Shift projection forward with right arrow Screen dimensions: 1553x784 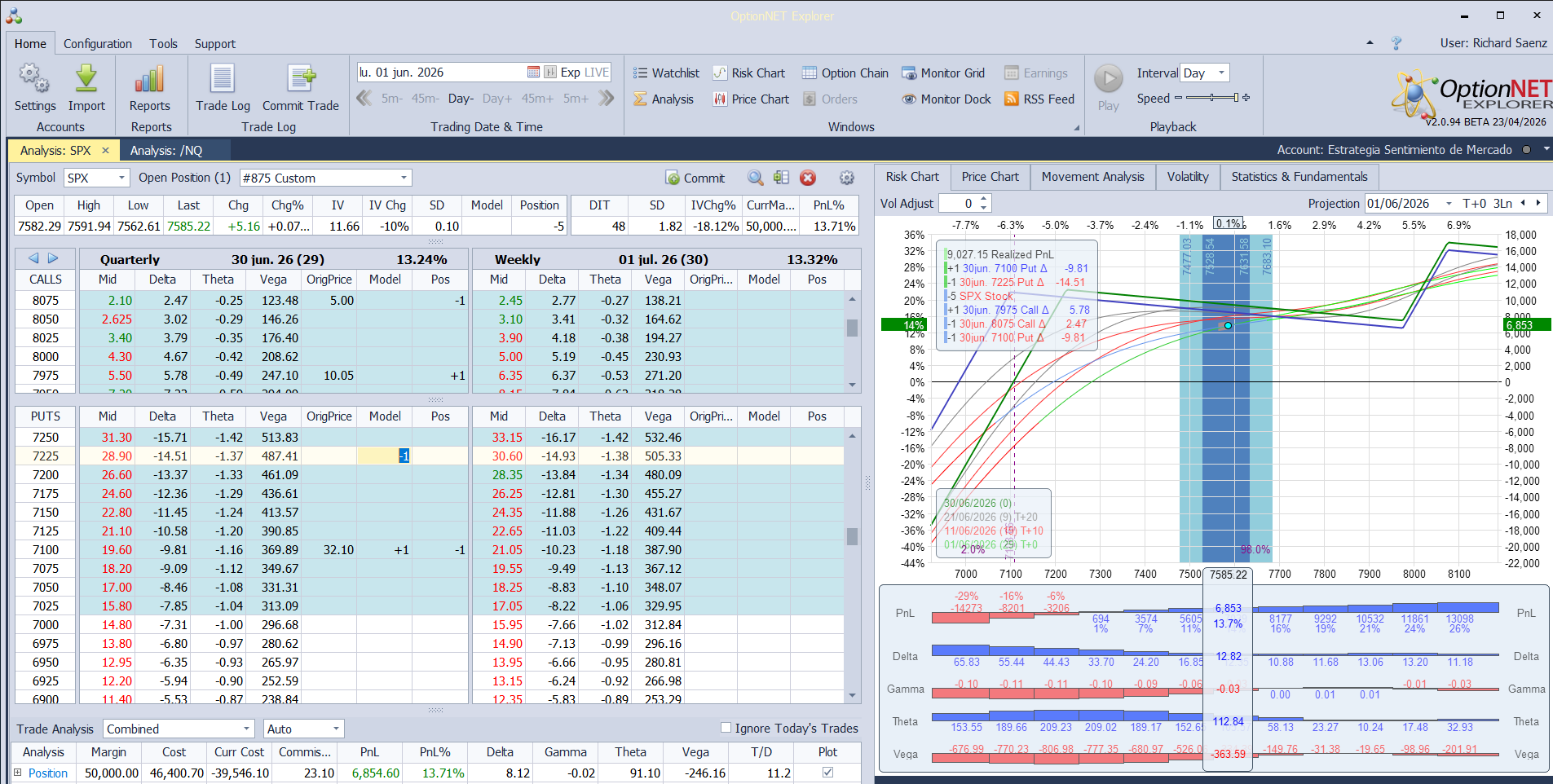(x=1538, y=203)
